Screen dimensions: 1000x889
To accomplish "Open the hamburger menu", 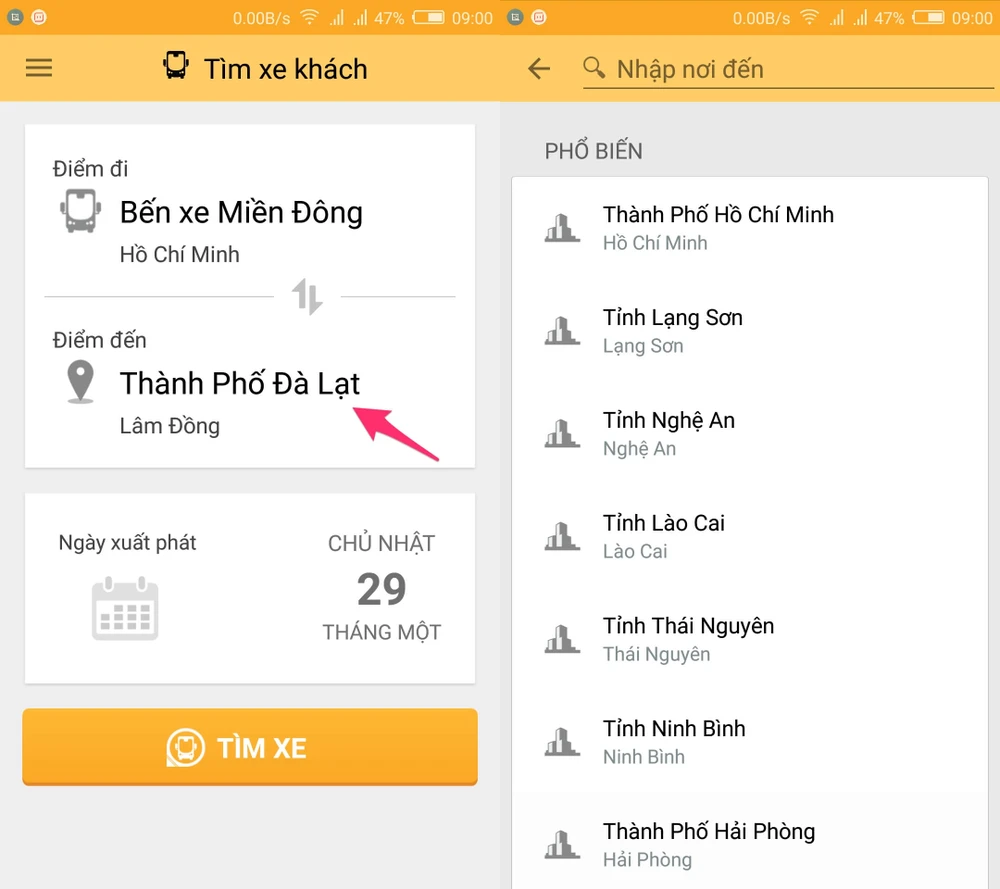I will (x=39, y=68).
